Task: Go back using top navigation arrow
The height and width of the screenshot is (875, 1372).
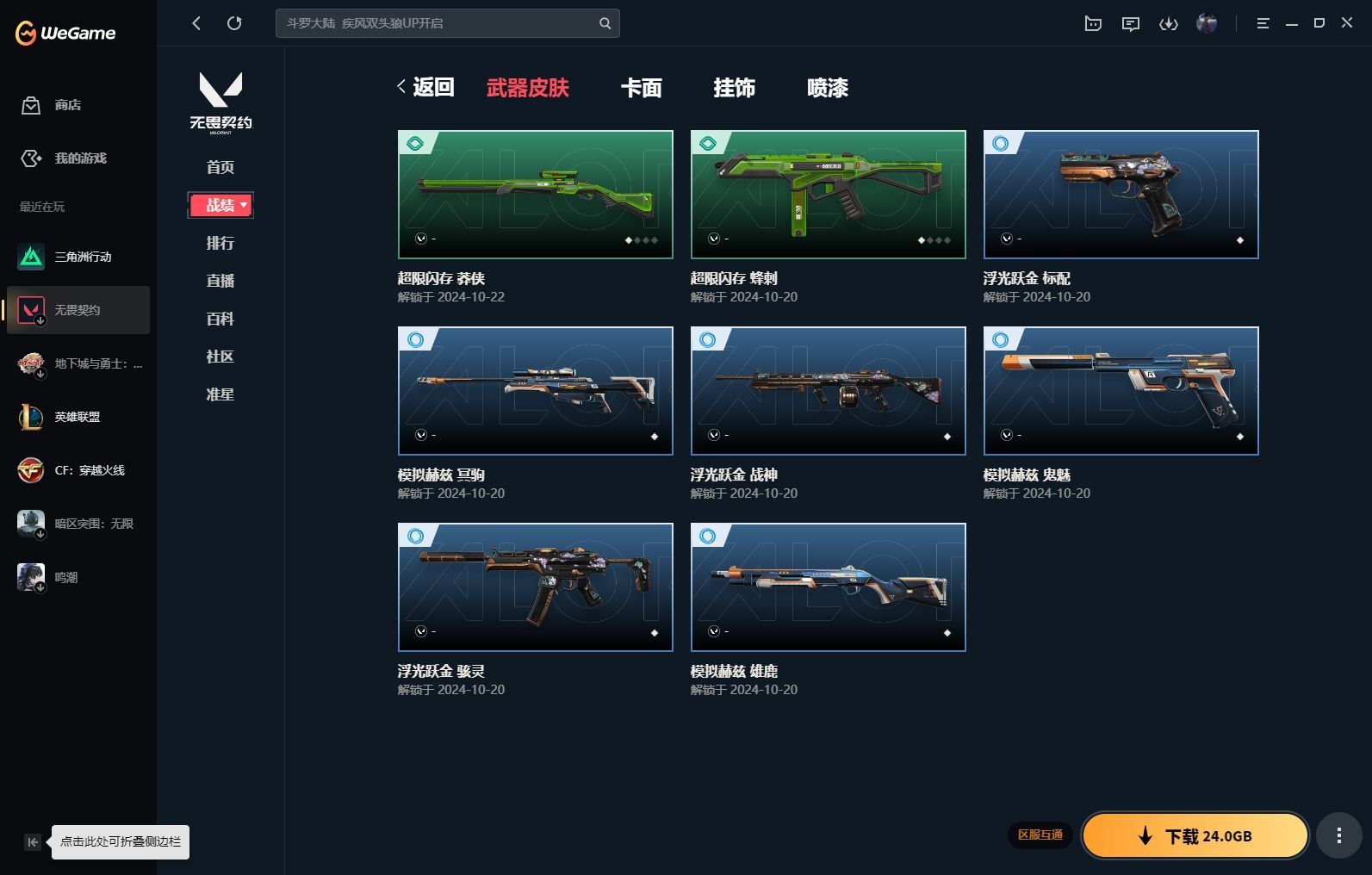Action: click(196, 23)
